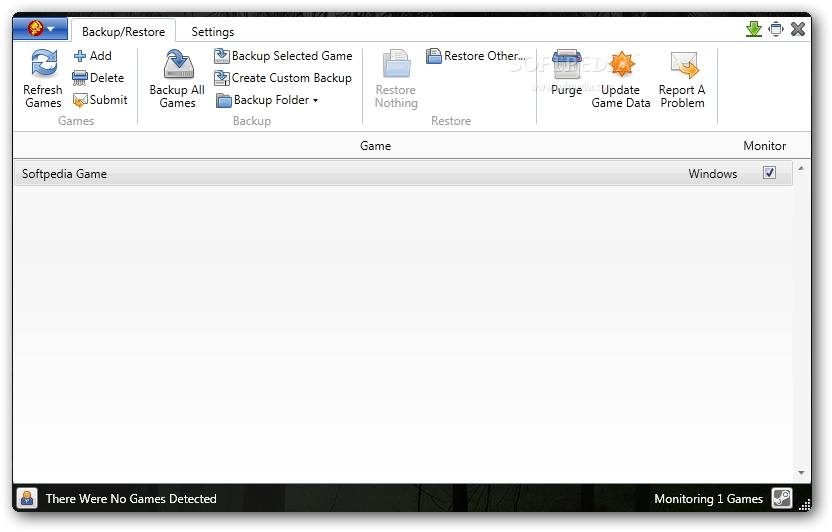Click the Purge tool
832x532 pixels.
pos(566,73)
